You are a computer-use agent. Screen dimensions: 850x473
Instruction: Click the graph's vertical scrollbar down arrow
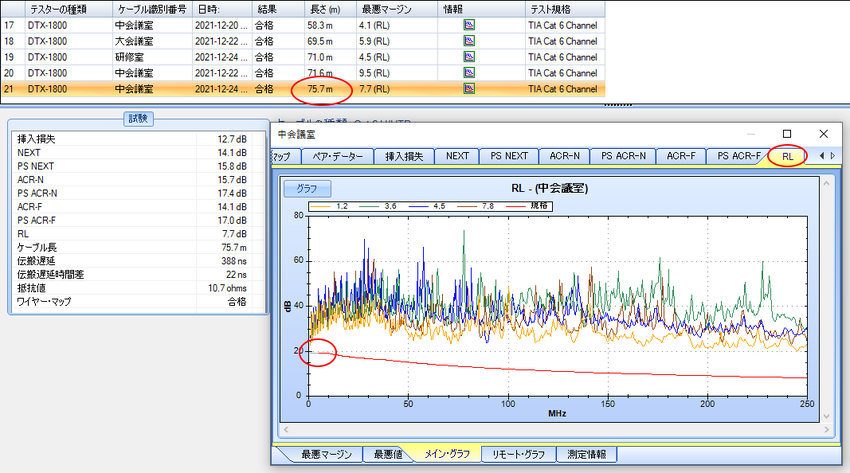[826, 416]
